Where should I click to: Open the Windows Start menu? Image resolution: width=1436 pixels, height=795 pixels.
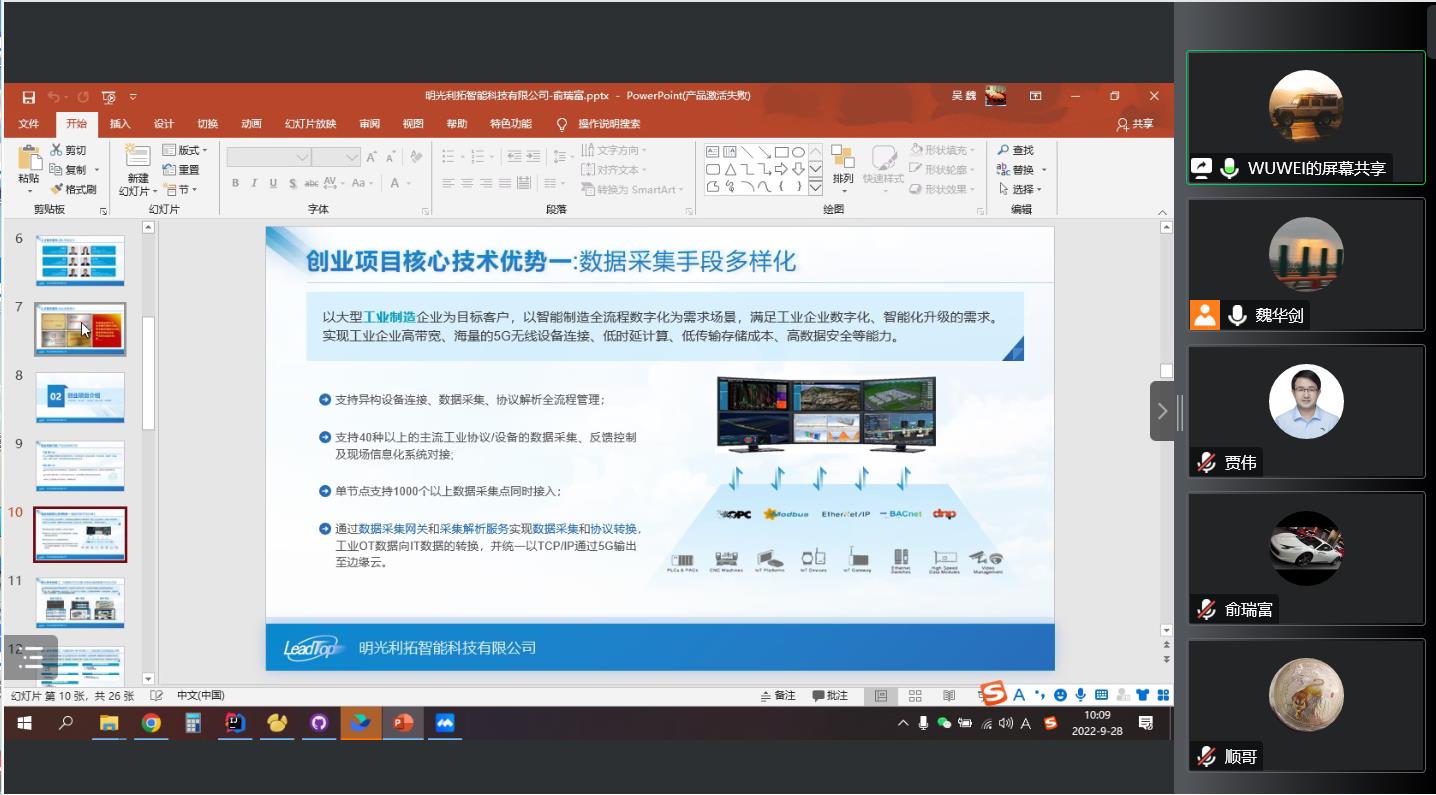pyautogui.click(x=24, y=723)
